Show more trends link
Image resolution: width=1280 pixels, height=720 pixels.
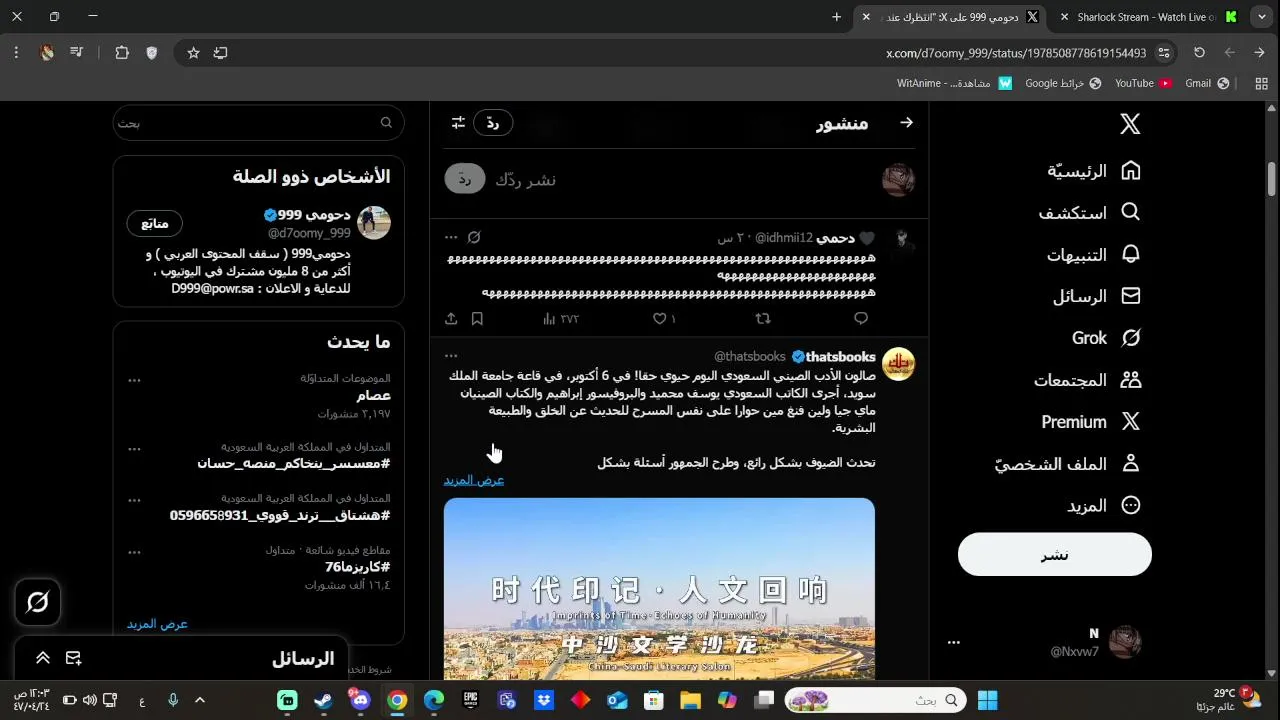[x=157, y=624]
